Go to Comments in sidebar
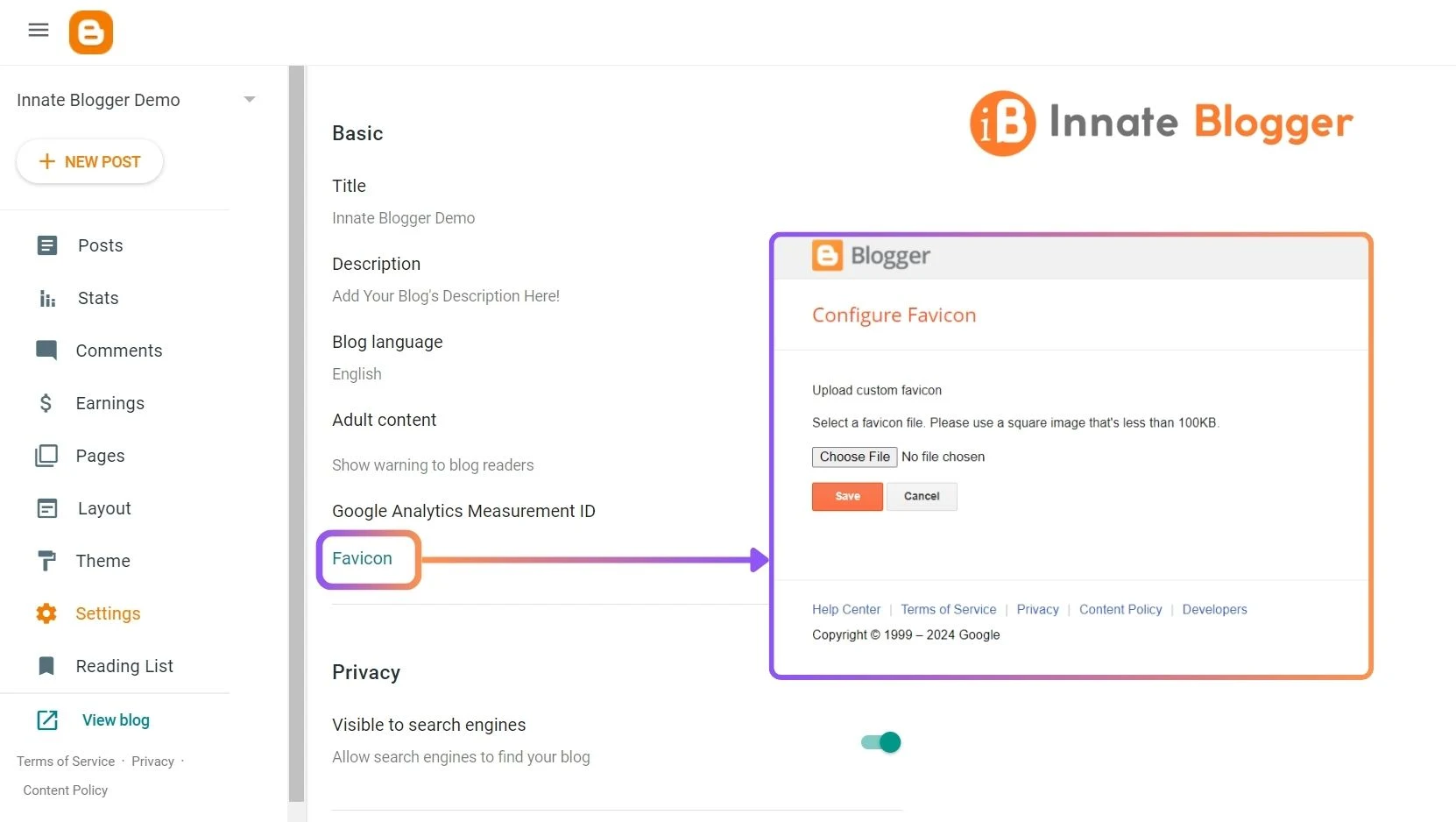The width and height of the screenshot is (1456, 822). point(119,351)
